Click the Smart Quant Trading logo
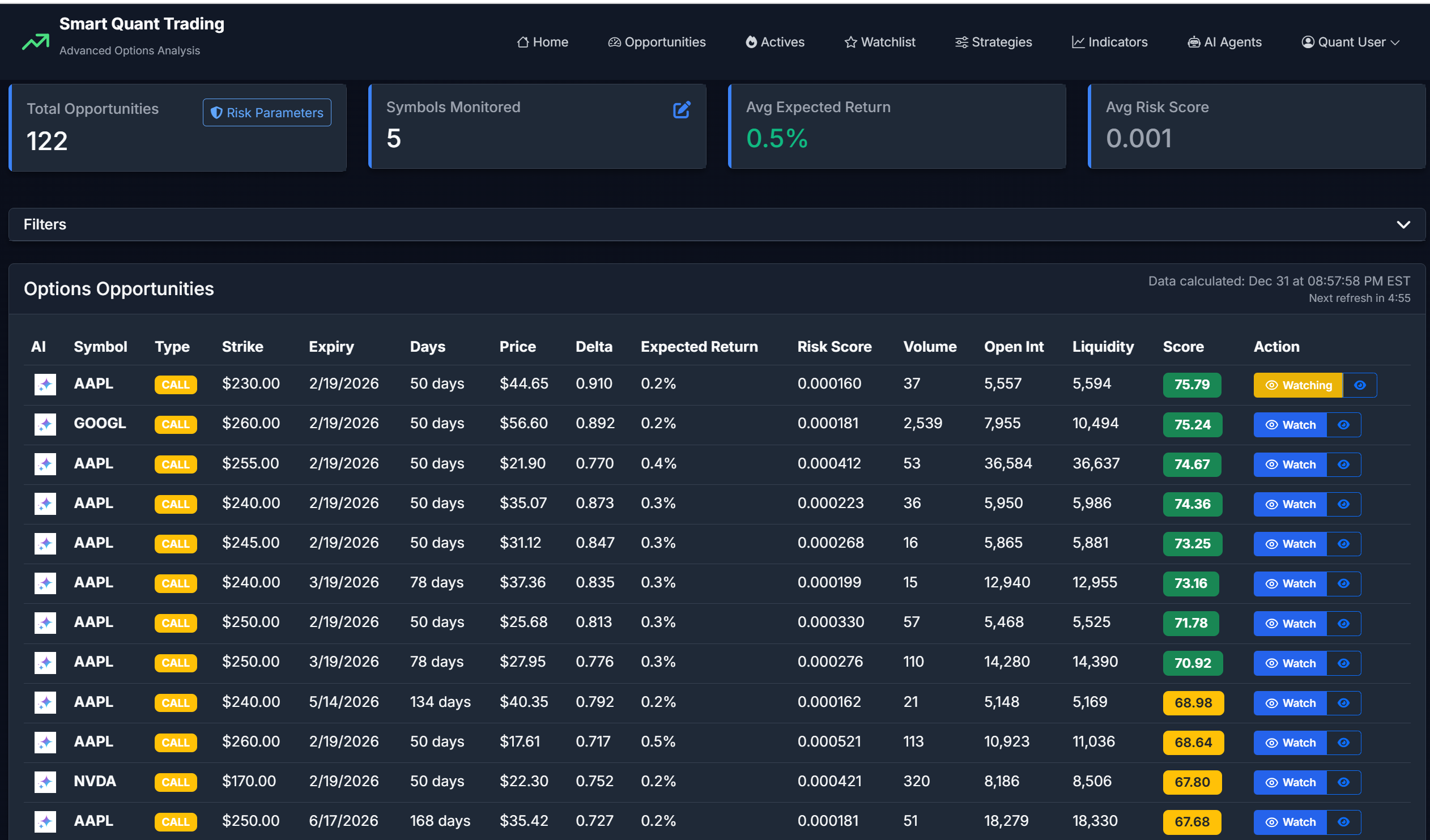1430x840 pixels. click(35, 41)
